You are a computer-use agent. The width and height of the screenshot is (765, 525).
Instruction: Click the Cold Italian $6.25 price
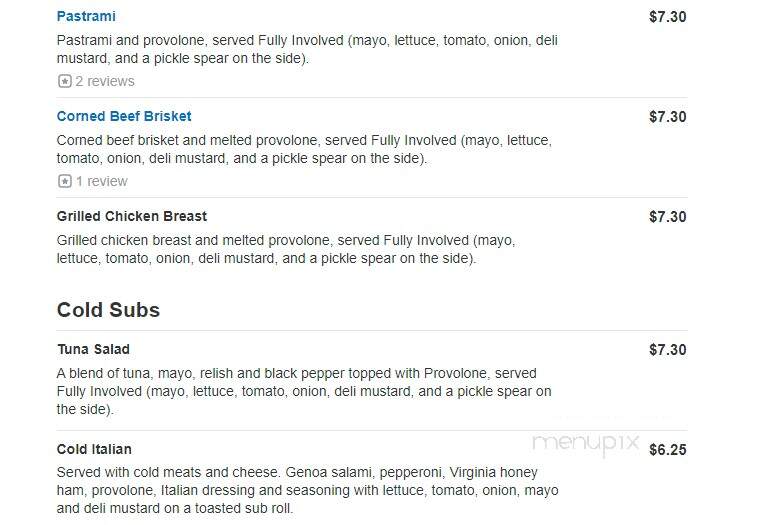pos(667,450)
